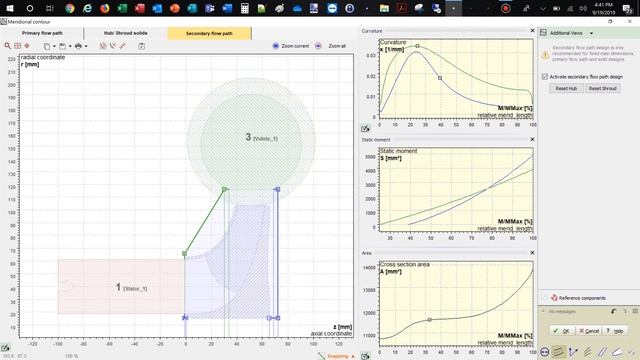Click the red crosshair target icon
640x360 pixels.
[27, 46]
